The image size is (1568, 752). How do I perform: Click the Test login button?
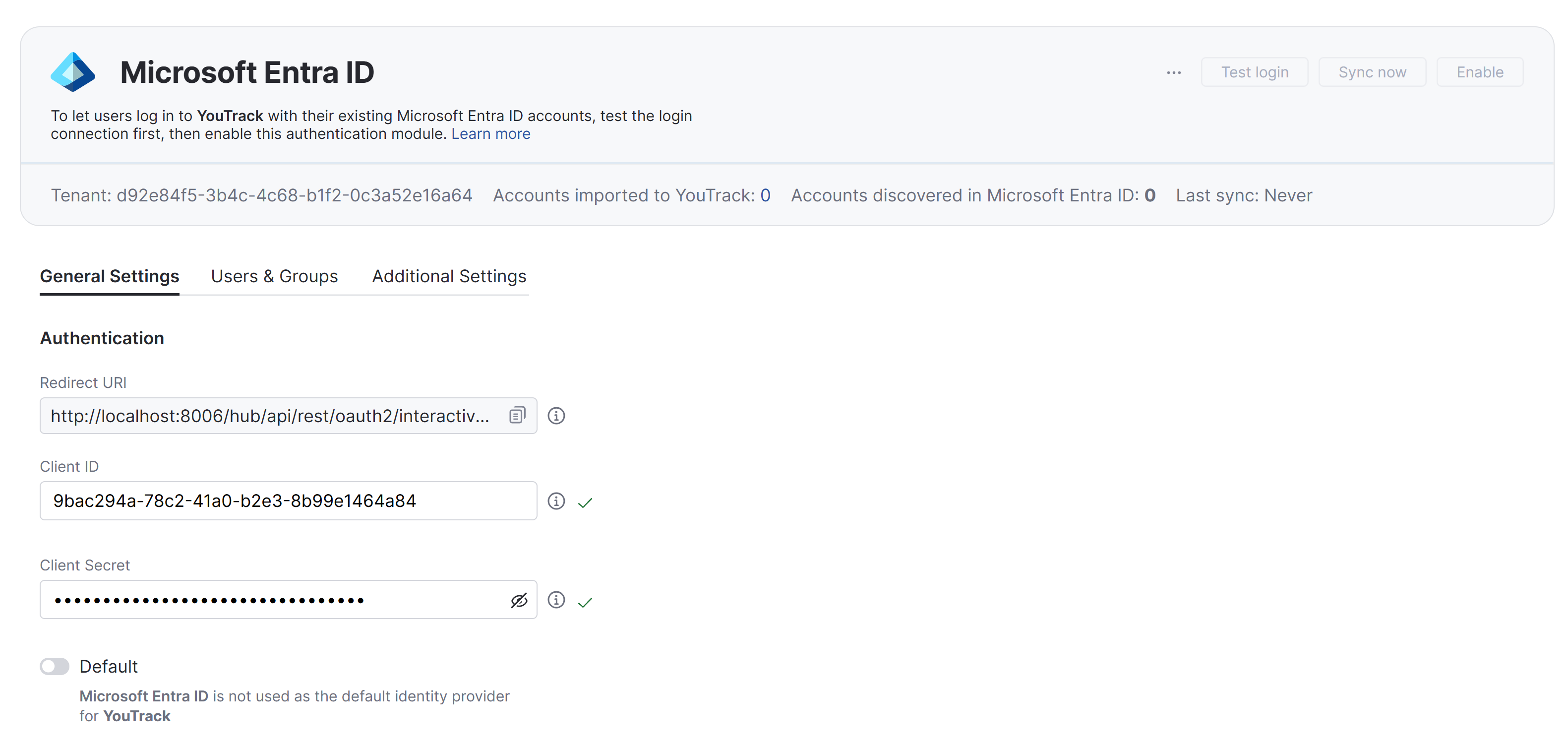1255,71
